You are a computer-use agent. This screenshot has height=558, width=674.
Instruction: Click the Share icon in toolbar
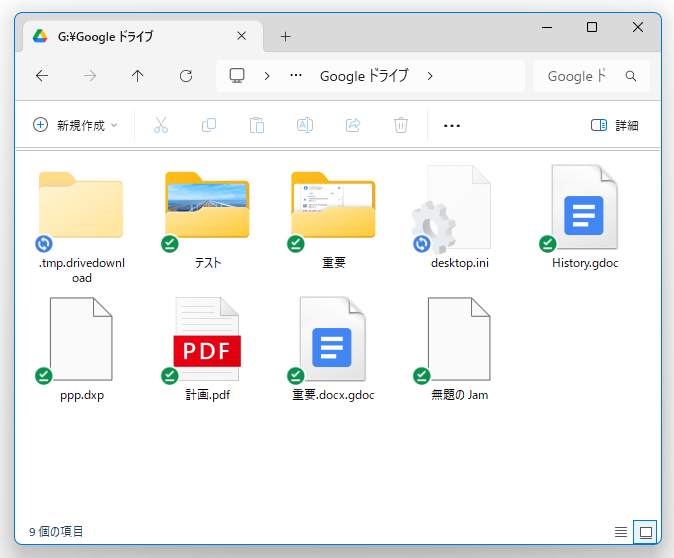[x=353, y=125]
